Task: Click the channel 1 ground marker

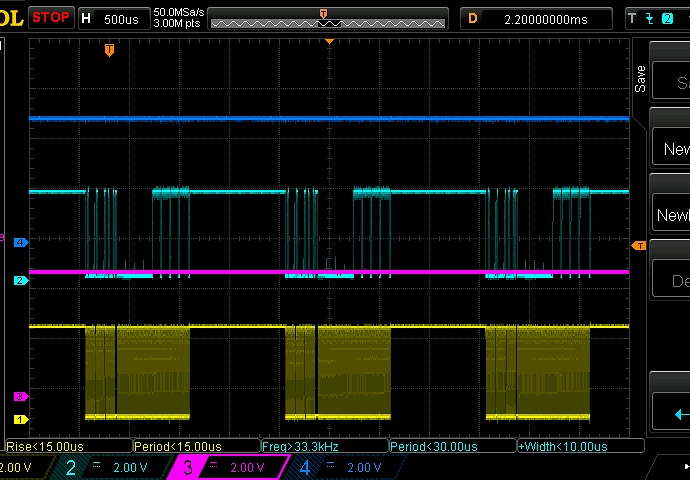Action: click(21, 419)
